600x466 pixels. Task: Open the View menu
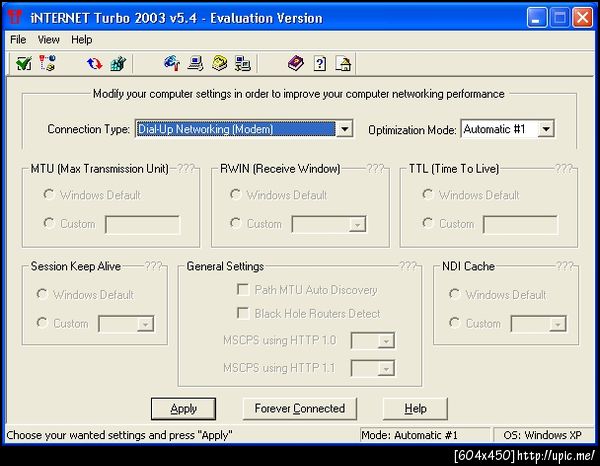point(48,39)
